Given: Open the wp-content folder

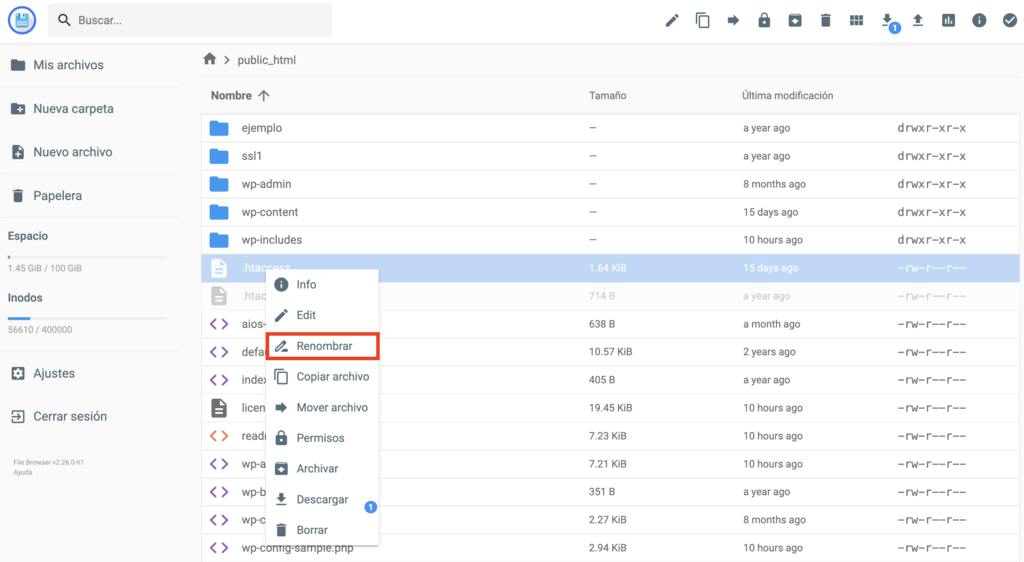Looking at the screenshot, I should point(269,212).
